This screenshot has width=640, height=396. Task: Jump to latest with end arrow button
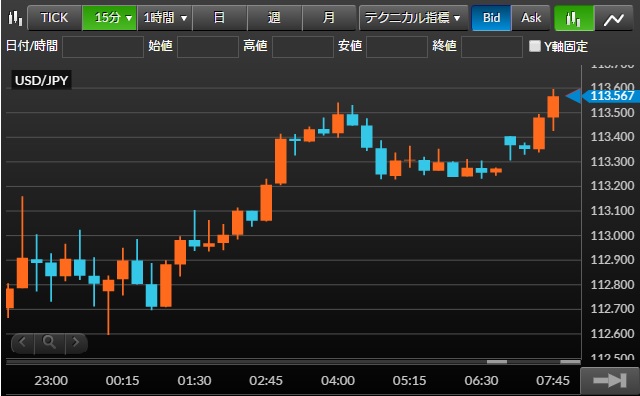(610, 380)
